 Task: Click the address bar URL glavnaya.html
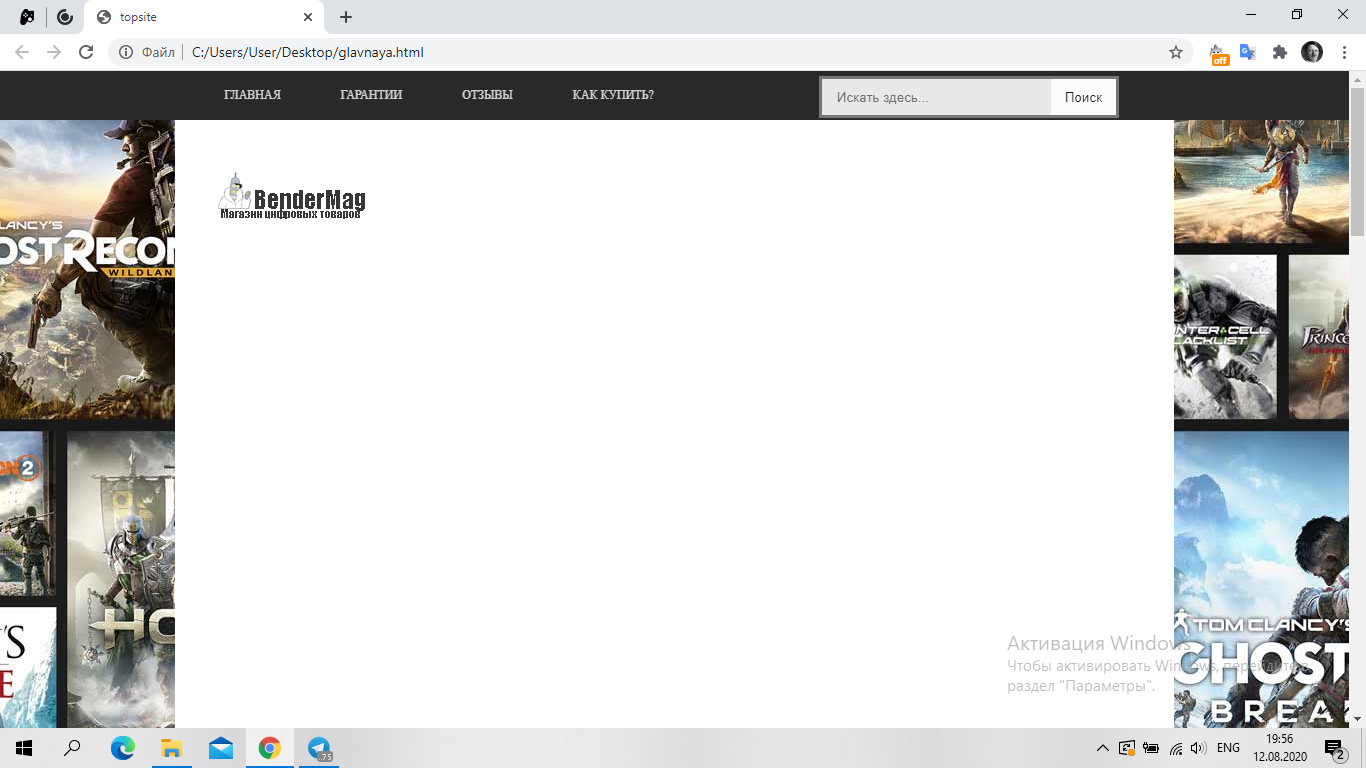pyautogui.click(x=308, y=52)
